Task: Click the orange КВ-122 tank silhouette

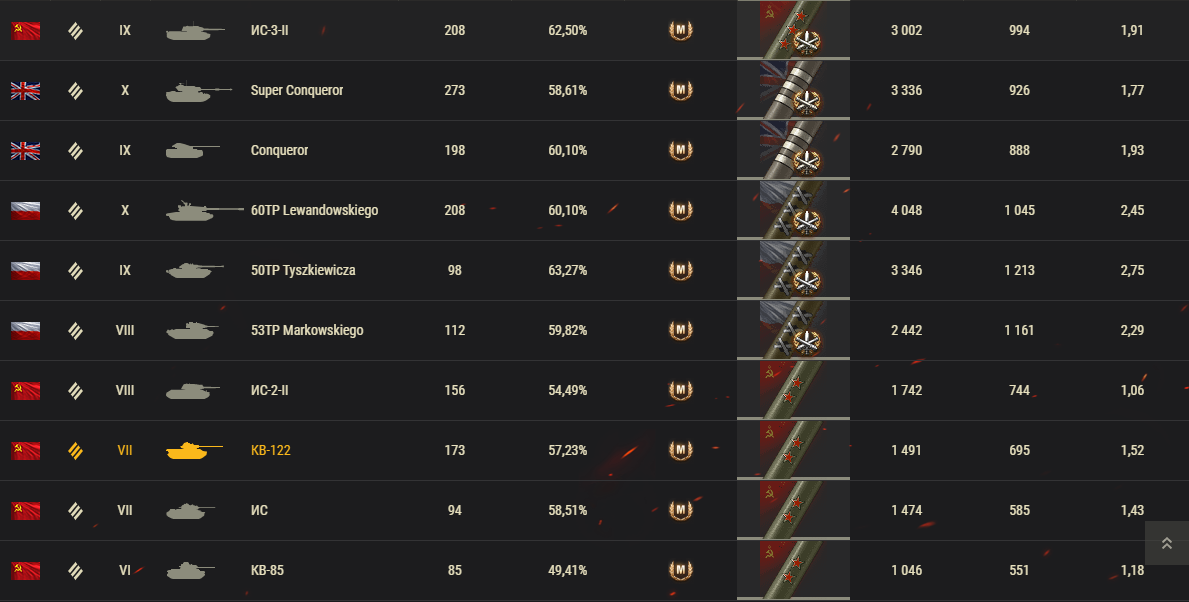Action: (x=194, y=450)
